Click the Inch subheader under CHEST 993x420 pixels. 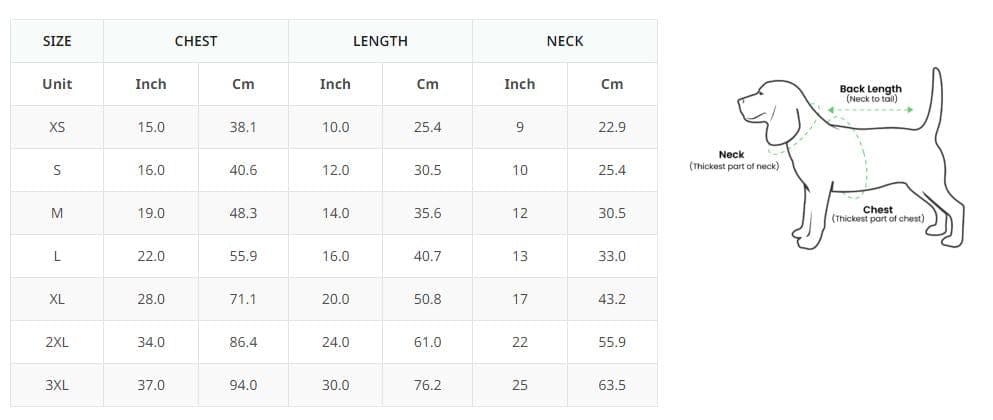tap(151, 84)
